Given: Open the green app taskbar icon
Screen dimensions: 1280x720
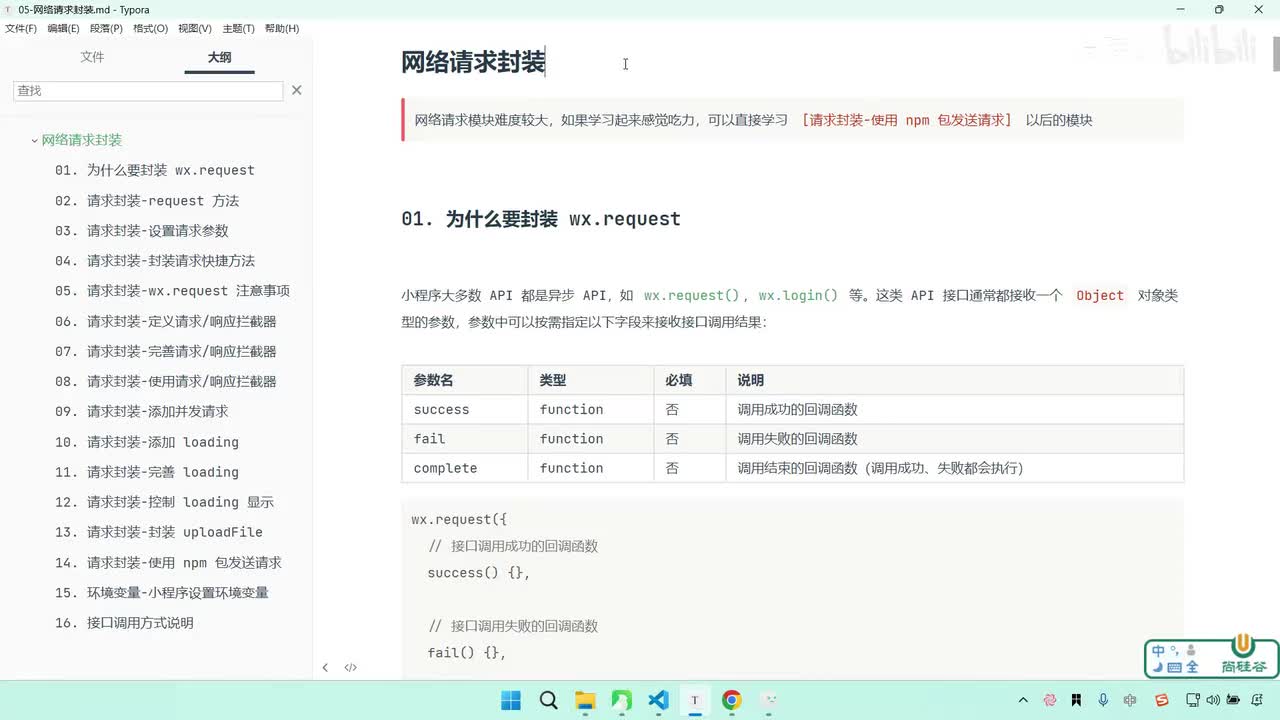Looking at the screenshot, I should (x=621, y=700).
